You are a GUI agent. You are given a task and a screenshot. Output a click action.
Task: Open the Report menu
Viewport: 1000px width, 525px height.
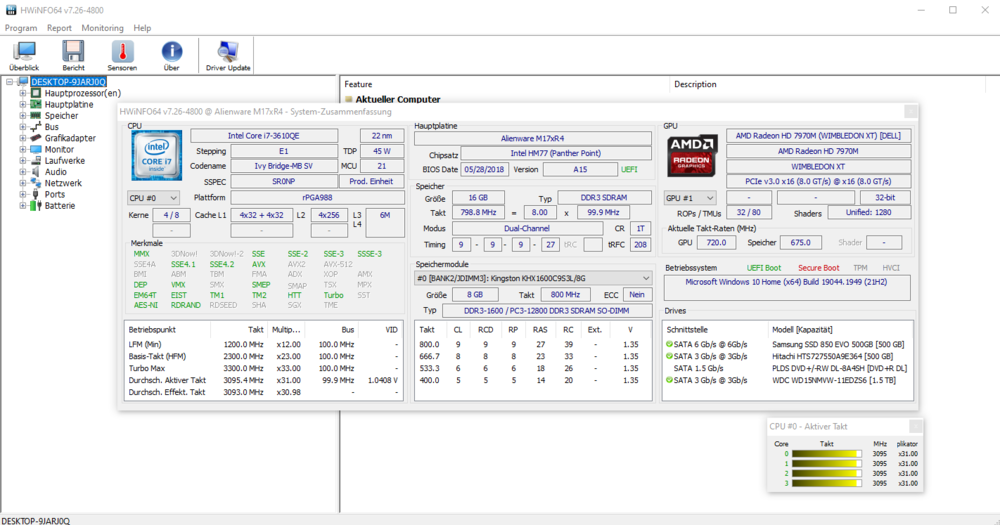(x=59, y=28)
